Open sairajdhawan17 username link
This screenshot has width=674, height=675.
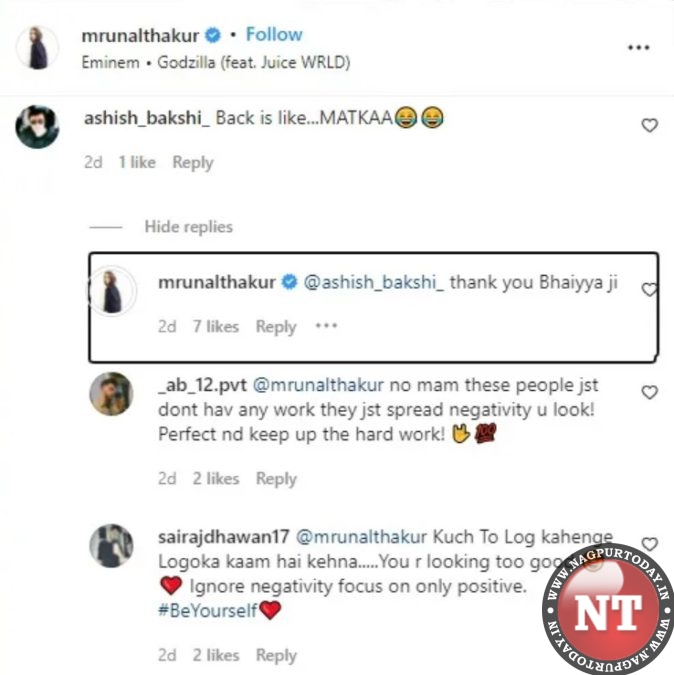click(224, 537)
